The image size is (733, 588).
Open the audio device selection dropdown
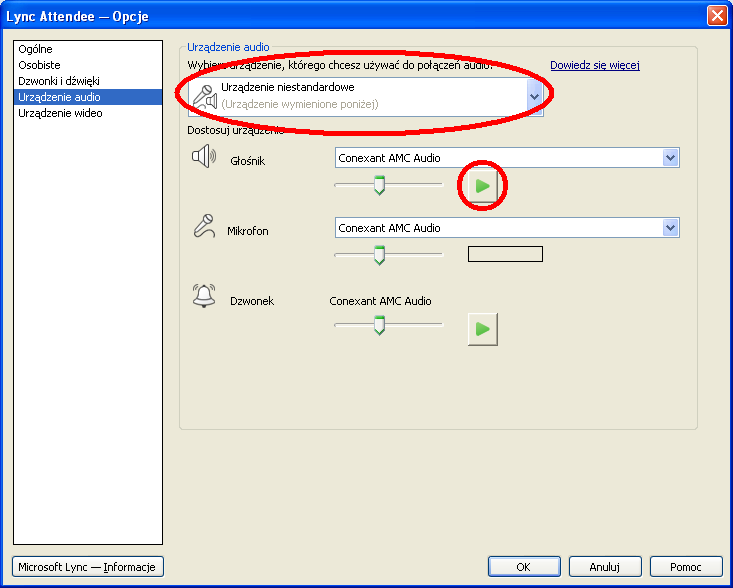(x=534, y=97)
